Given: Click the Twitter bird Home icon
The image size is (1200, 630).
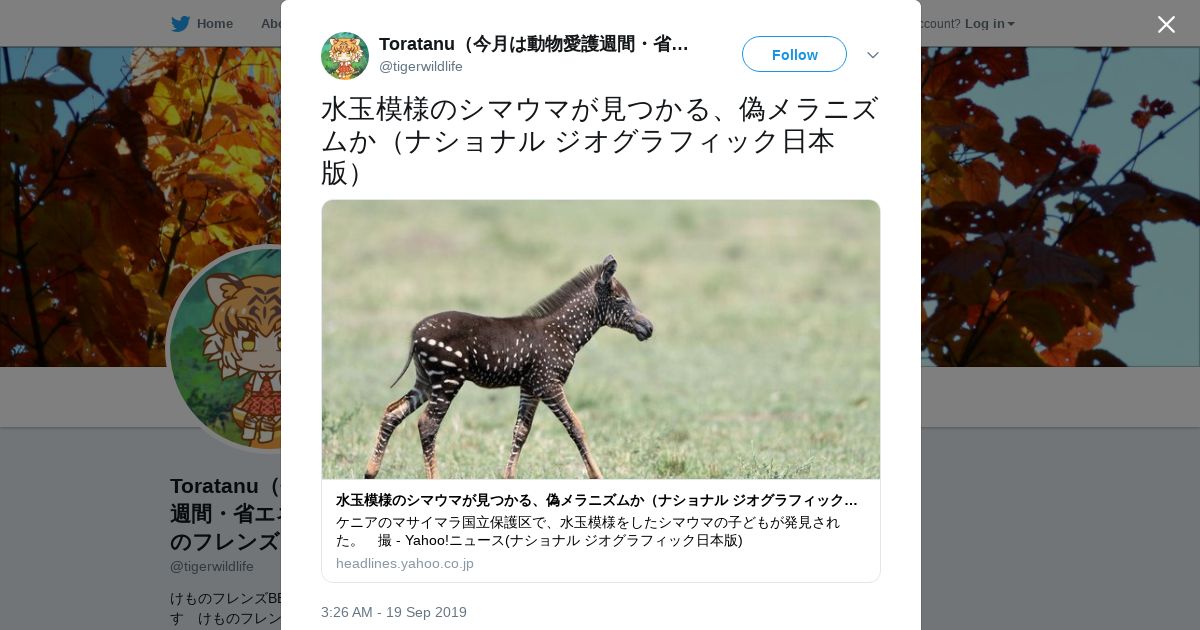Looking at the screenshot, I should tap(180, 24).
